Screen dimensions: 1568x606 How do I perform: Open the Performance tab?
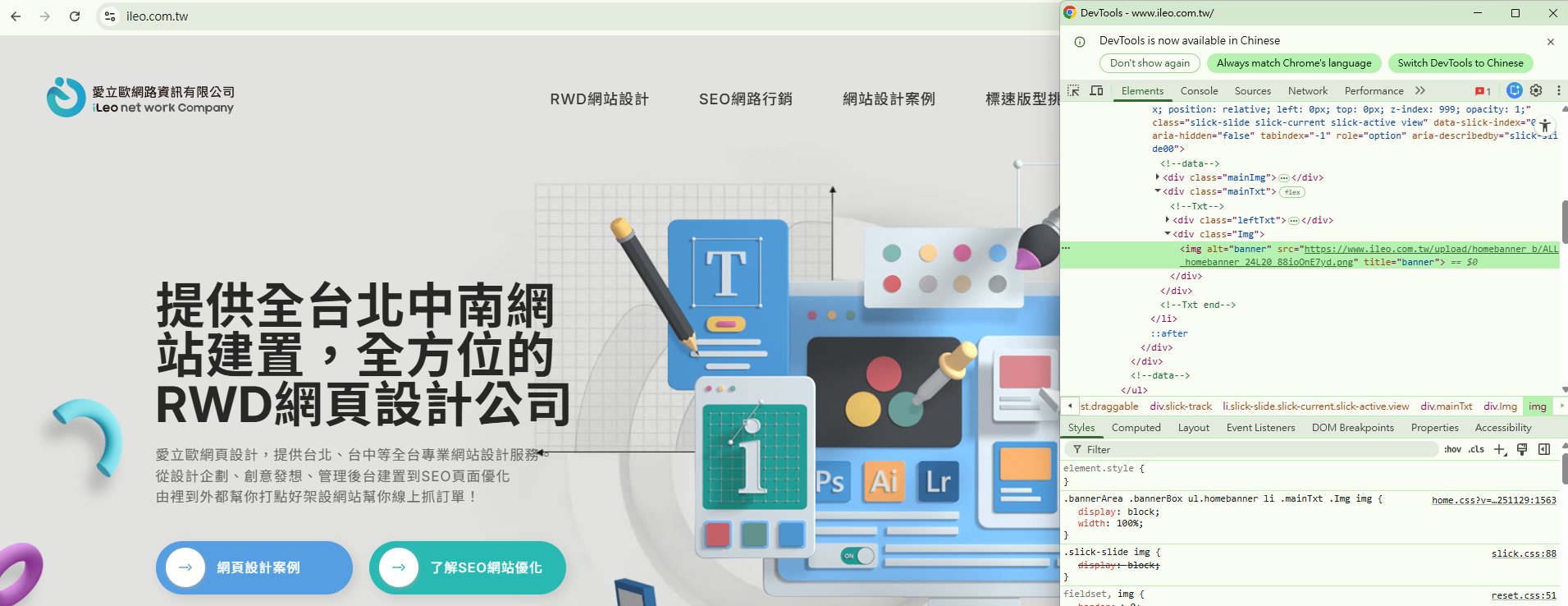click(x=1374, y=91)
